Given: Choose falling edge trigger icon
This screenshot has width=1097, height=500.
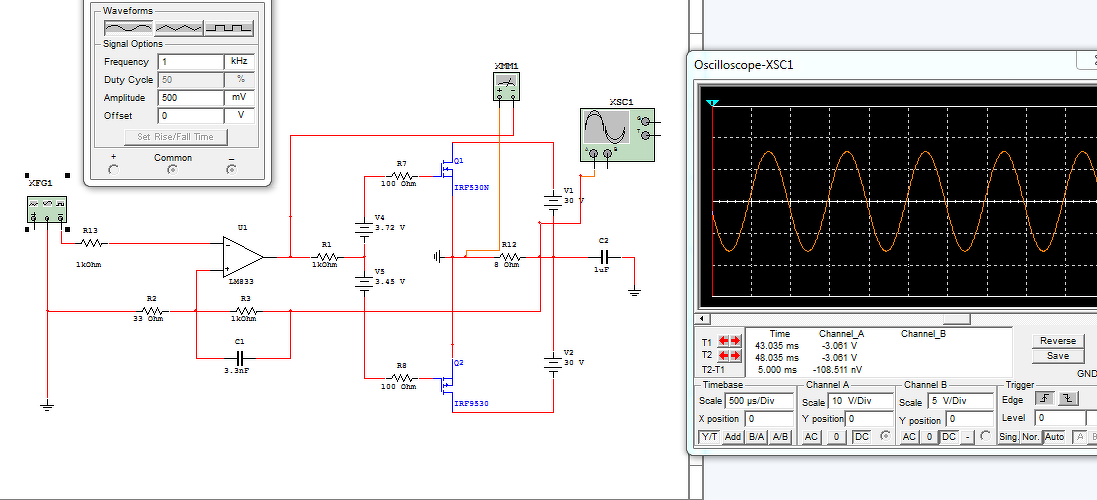Looking at the screenshot, I should pyautogui.click(x=1068, y=399).
